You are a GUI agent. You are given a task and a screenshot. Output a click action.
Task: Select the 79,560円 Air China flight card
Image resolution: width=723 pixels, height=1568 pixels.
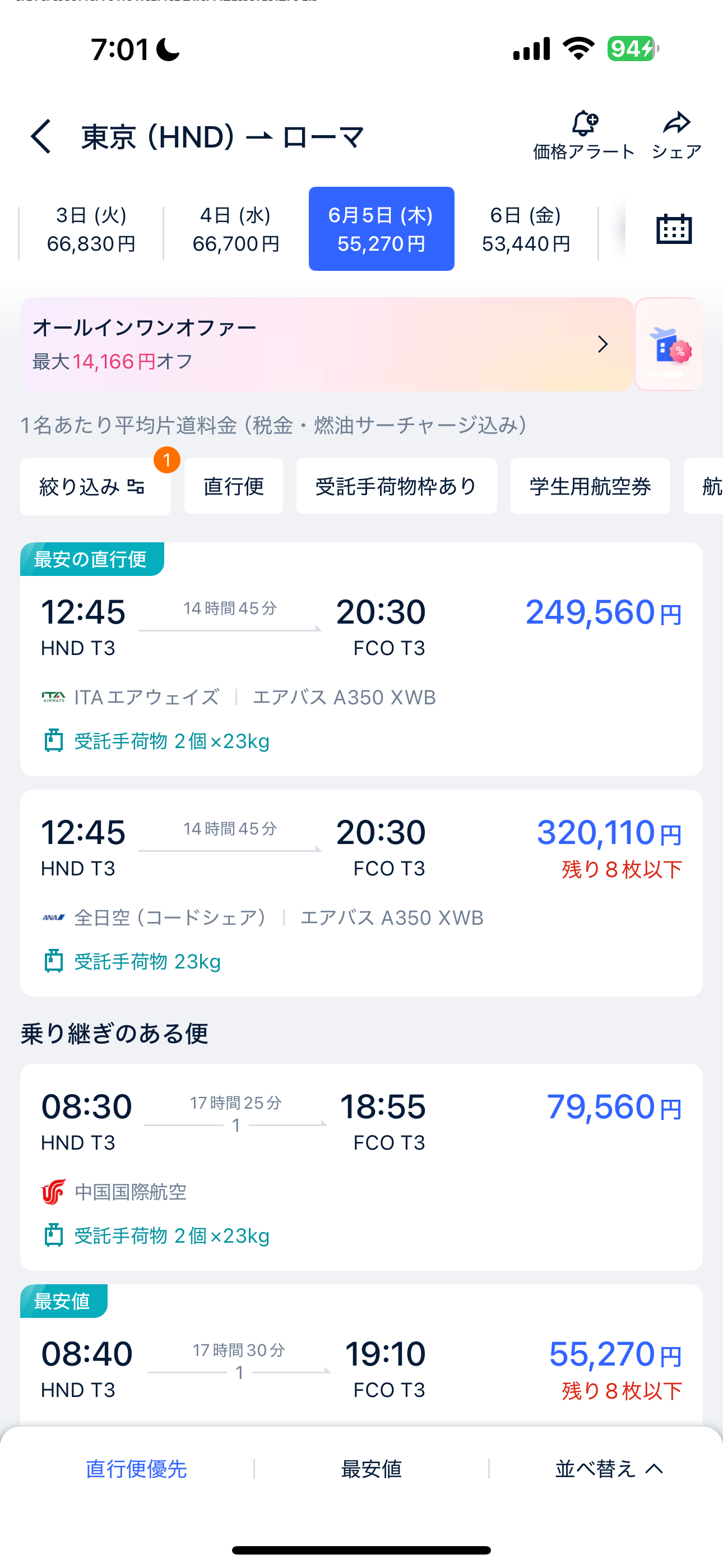(361, 1167)
